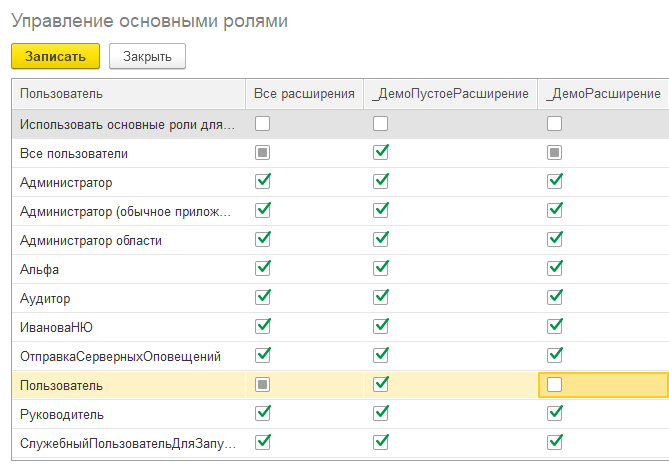Select the СлужебныйПользовательДляЗапу... row name
This screenshot has height=465, width=669.
click(126, 442)
